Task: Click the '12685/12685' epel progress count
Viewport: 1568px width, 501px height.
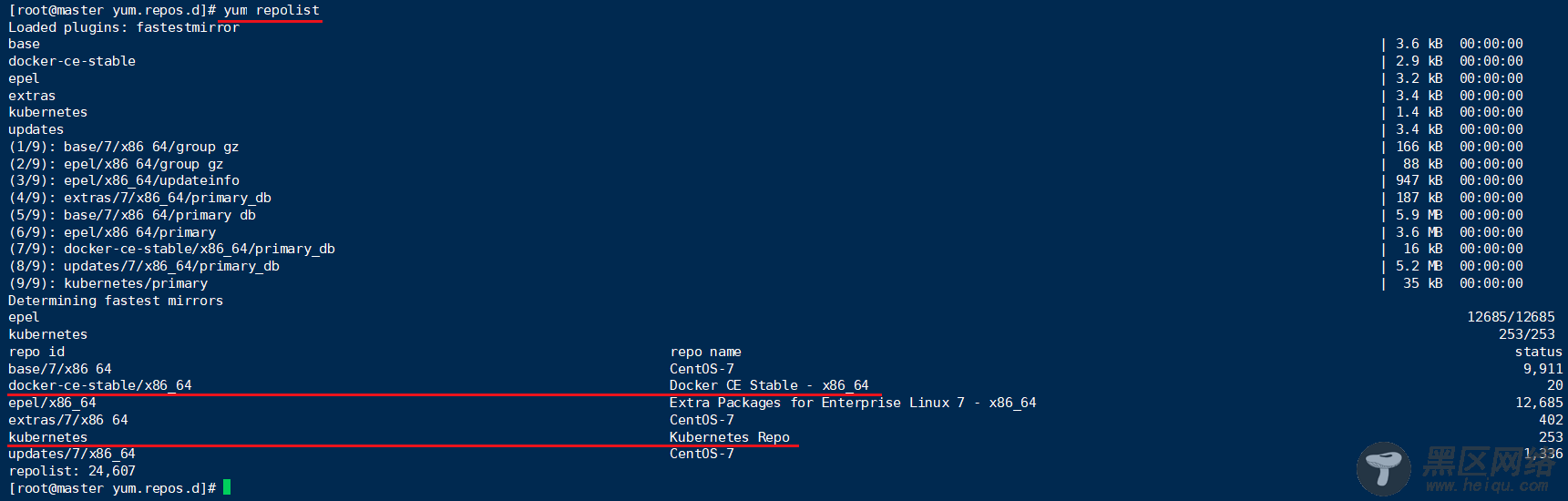Action: click(1511, 317)
